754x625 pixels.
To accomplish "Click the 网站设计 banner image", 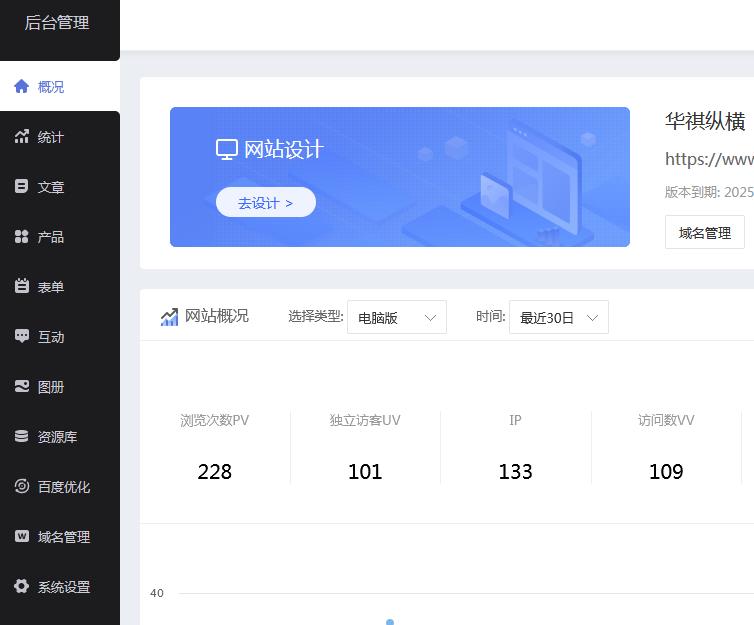I will click(400, 177).
